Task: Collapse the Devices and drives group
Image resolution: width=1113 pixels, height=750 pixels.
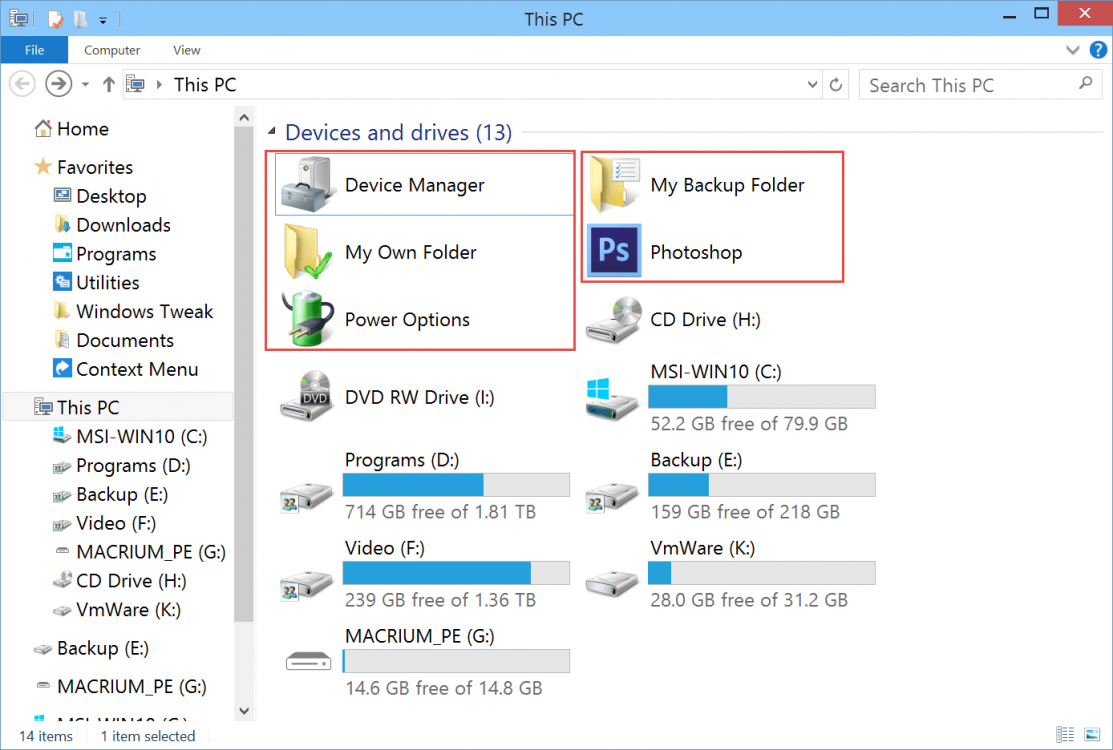Action: pyautogui.click(x=270, y=132)
